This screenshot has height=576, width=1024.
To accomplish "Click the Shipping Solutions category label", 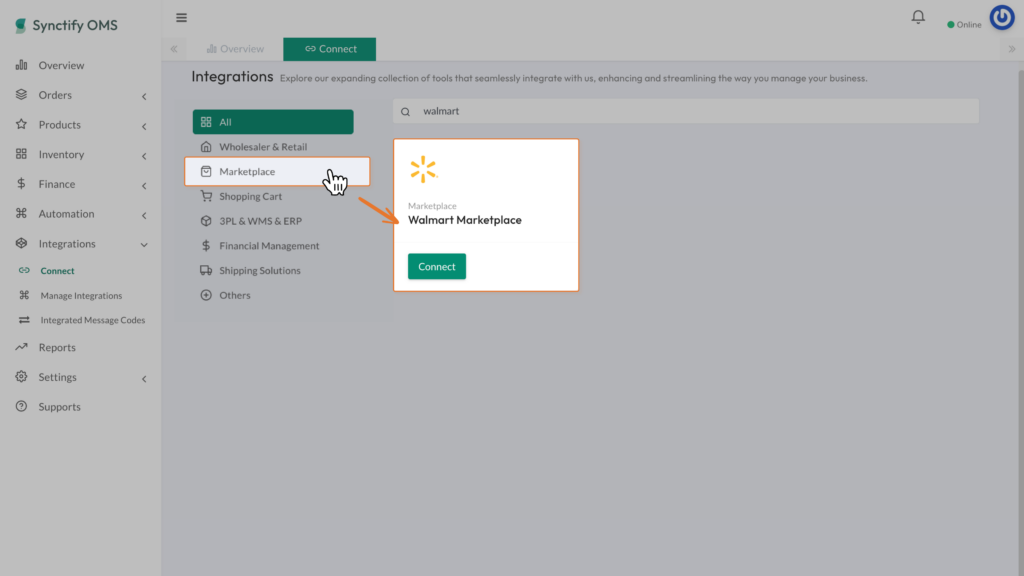I will 260,270.
